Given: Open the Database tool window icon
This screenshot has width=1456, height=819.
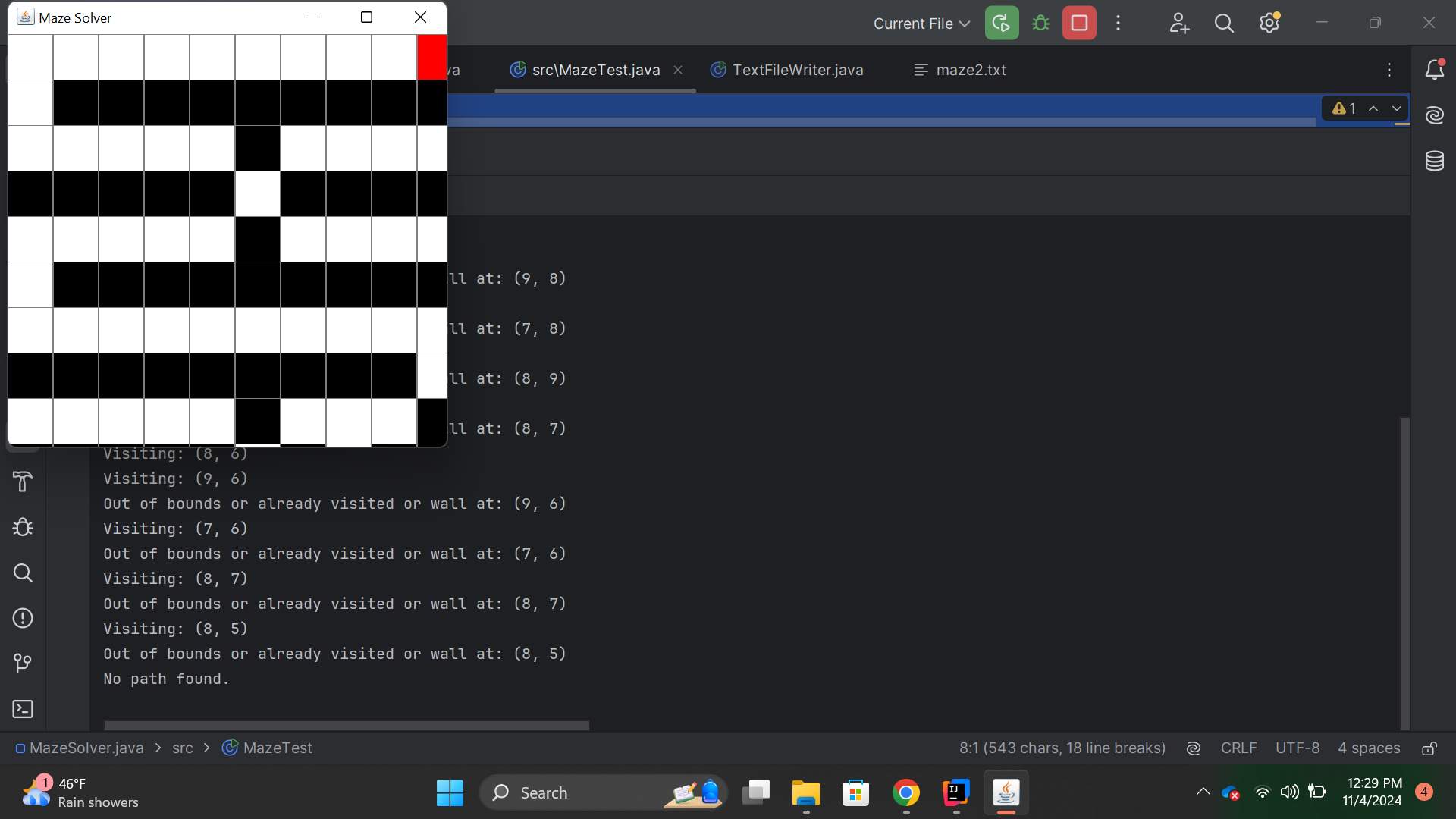Looking at the screenshot, I should tap(1435, 161).
